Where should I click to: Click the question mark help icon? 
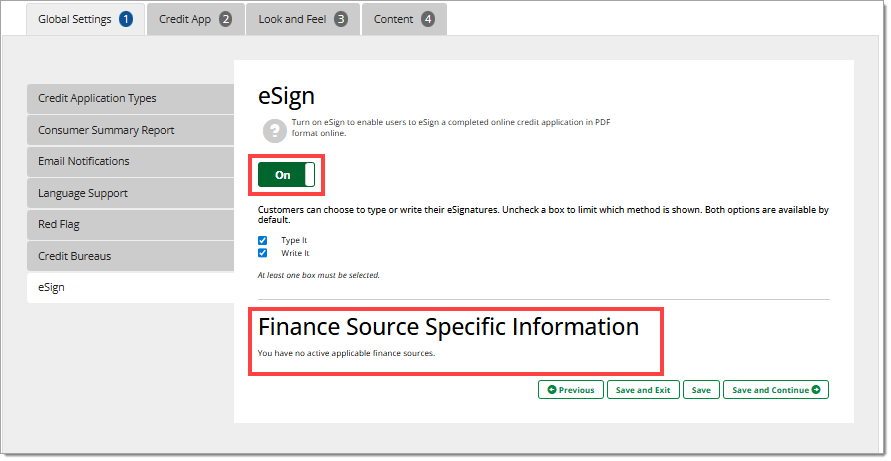[x=273, y=129]
